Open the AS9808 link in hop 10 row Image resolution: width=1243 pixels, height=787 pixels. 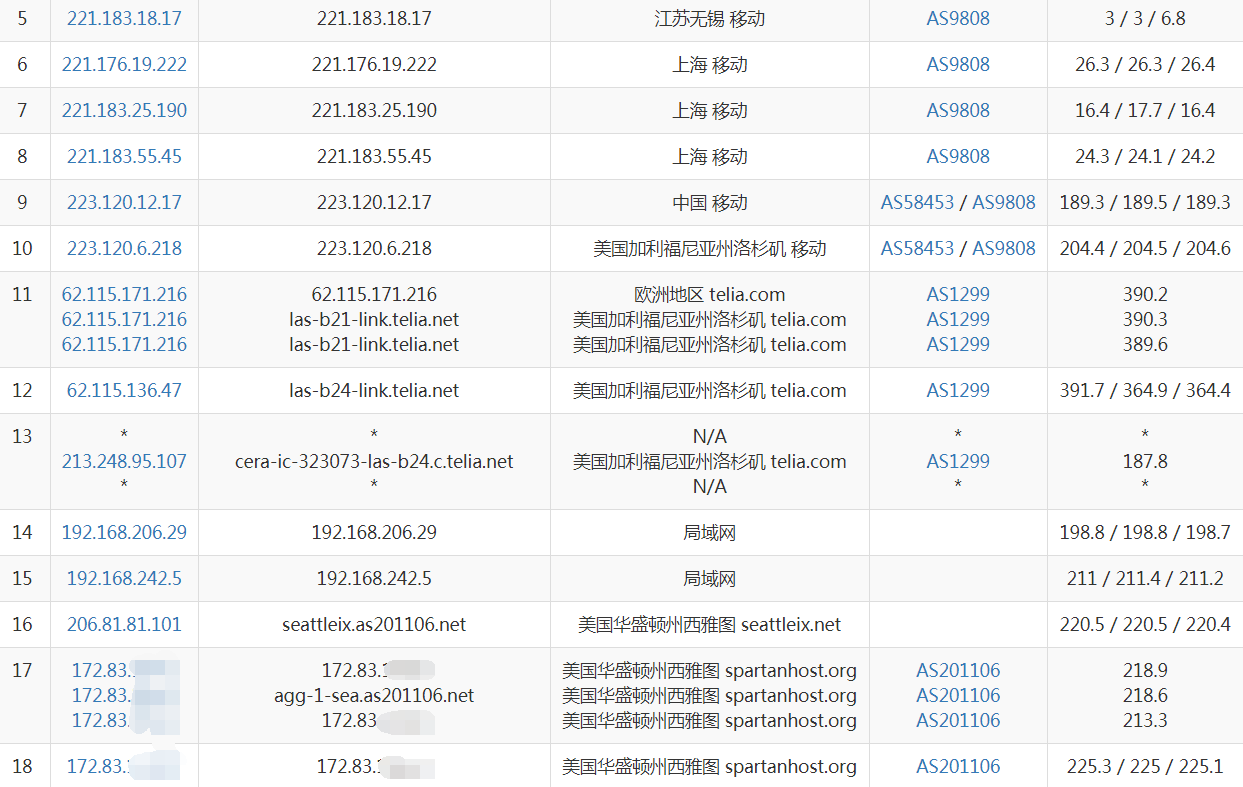[x=1004, y=249]
